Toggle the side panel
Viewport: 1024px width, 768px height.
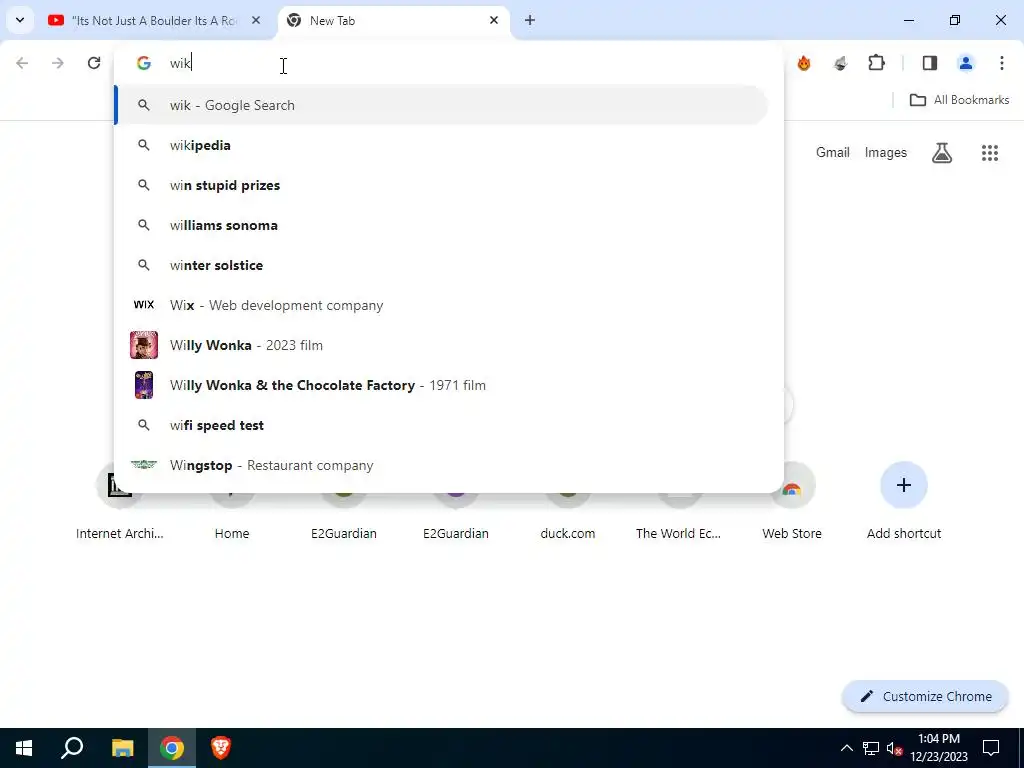point(930,63)
